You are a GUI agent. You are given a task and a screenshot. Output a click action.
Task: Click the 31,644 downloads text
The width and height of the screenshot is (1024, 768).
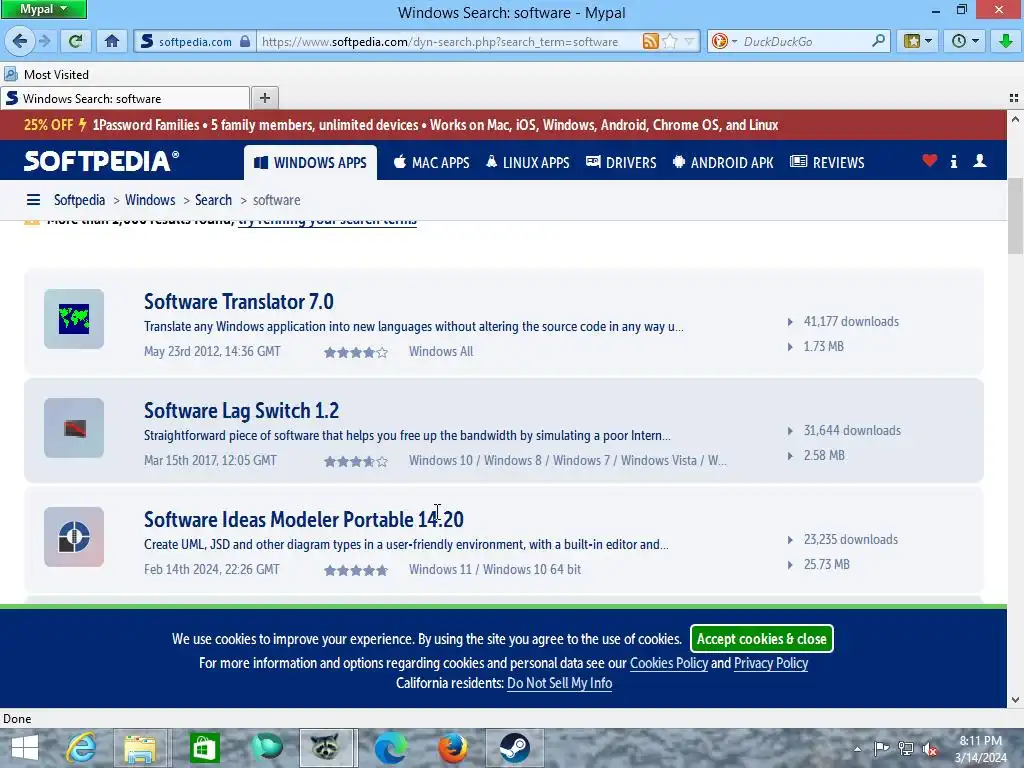pyautogui.click(x=852, y=430)
